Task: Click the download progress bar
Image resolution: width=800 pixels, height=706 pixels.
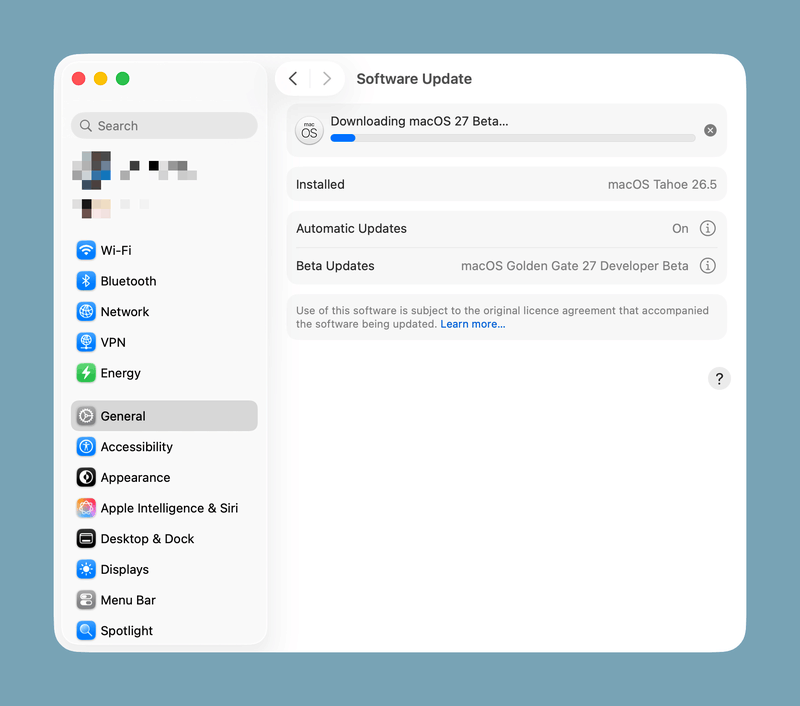Action: 513,138
